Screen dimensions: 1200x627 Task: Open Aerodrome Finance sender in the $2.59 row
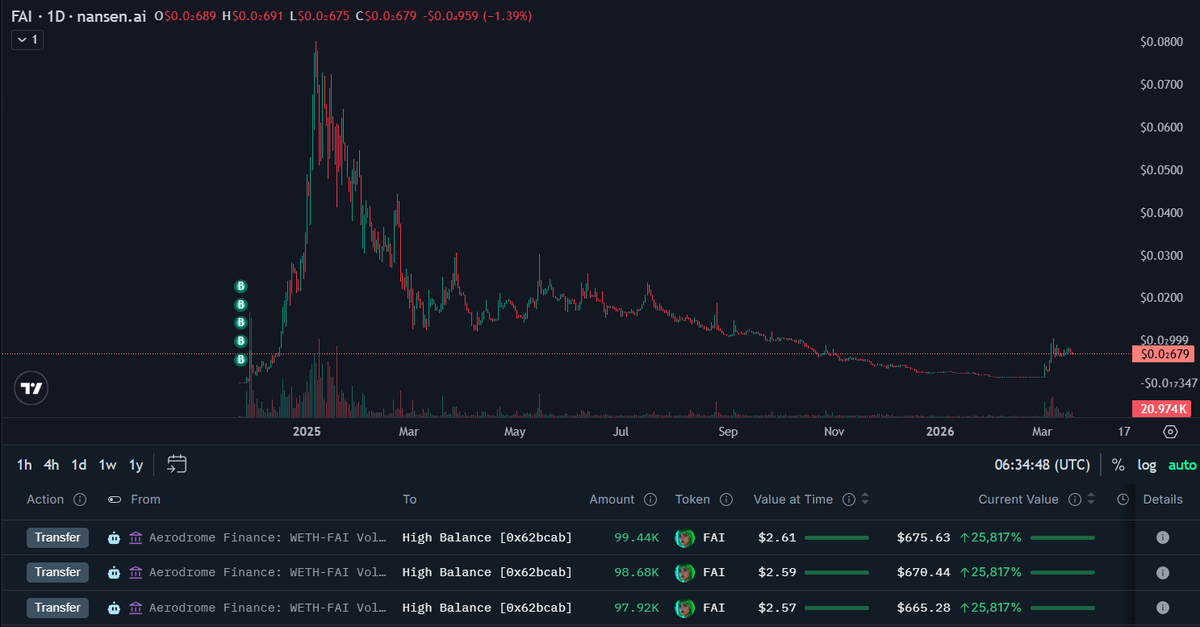click(x=267, y=572)
